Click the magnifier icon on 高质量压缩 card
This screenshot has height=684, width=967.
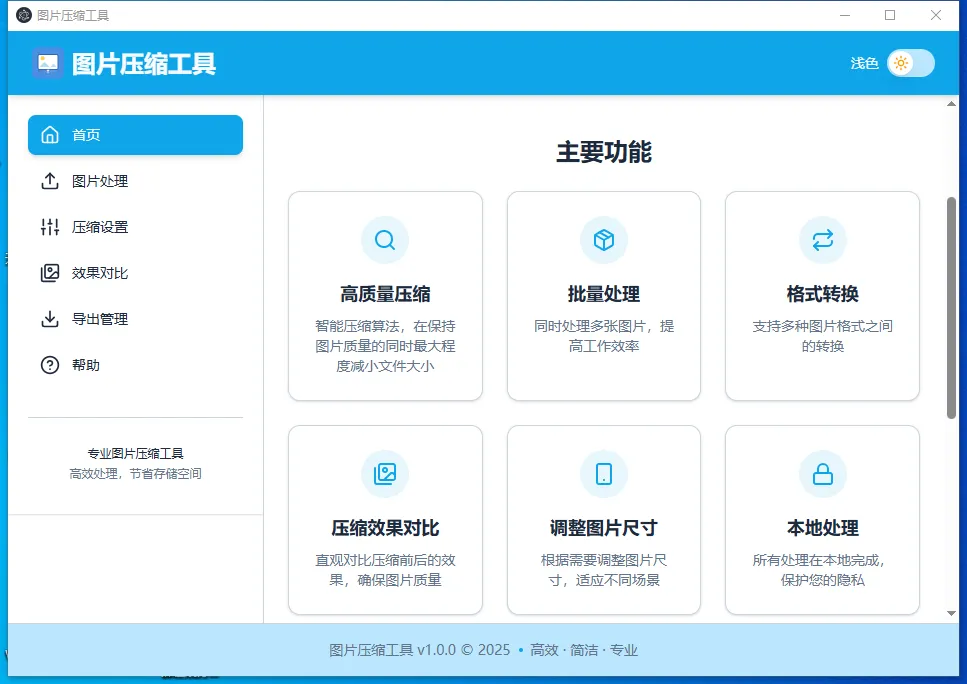(x=385, y=240)
